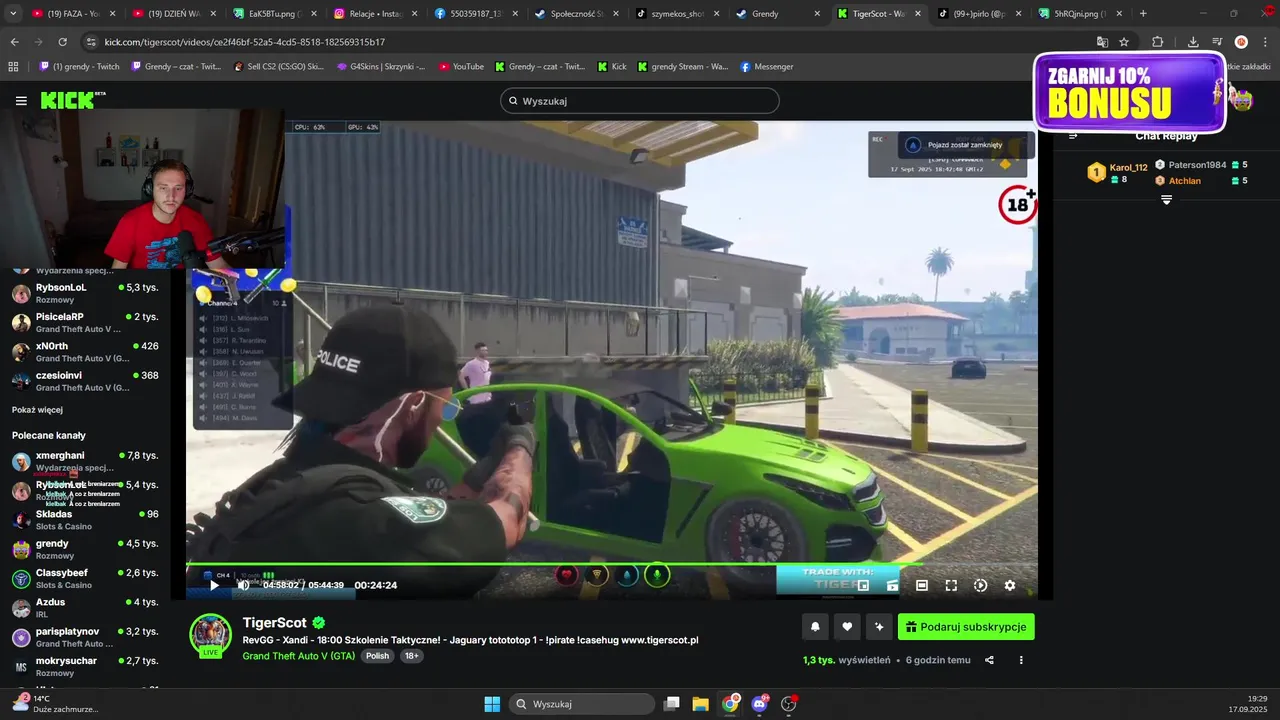Play the TigerScot video
This screenshot has height=720, width=1280.
point(214,585)
